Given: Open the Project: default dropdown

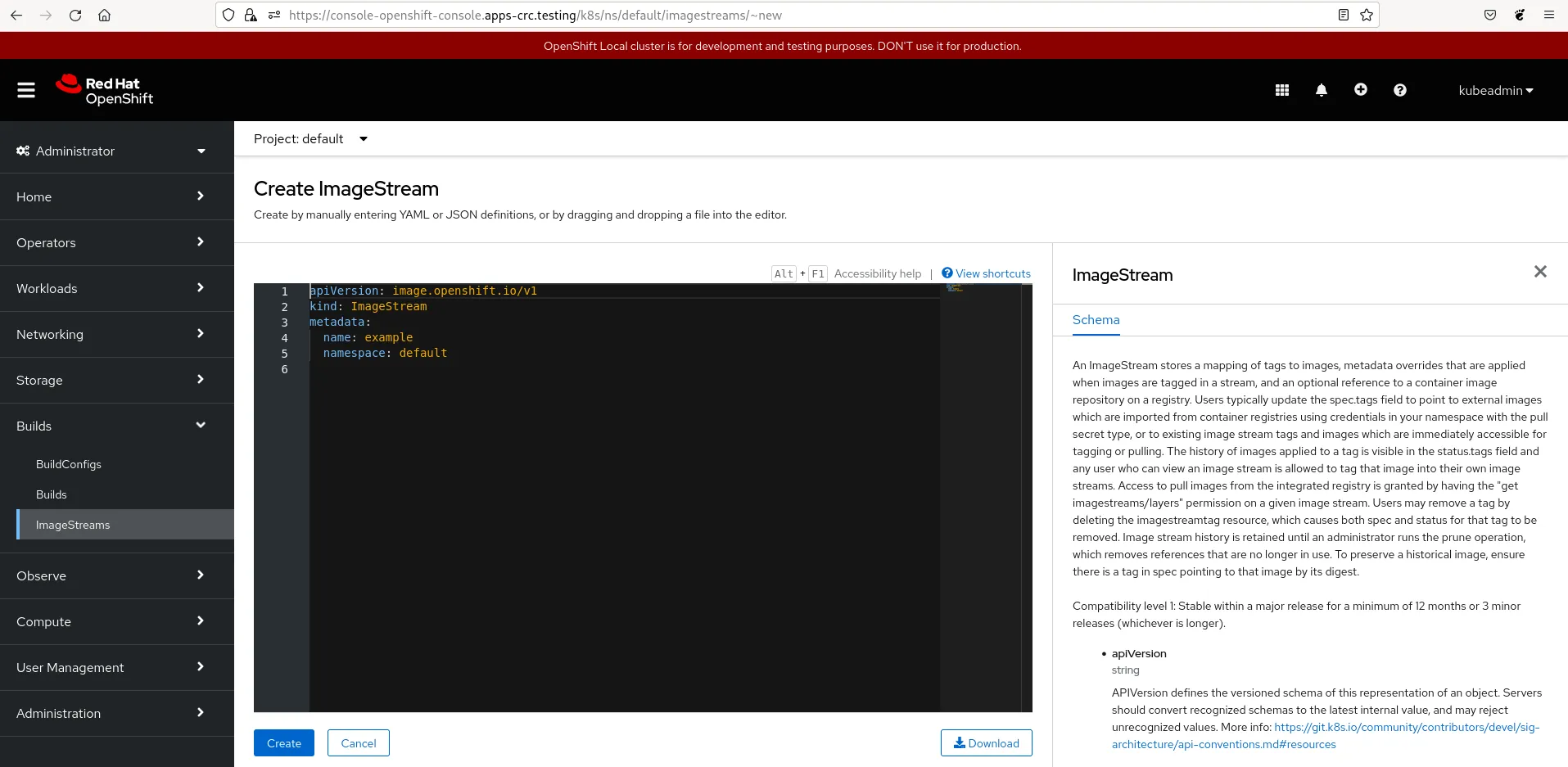Looking at the screenshot, I should pos(310,139).
